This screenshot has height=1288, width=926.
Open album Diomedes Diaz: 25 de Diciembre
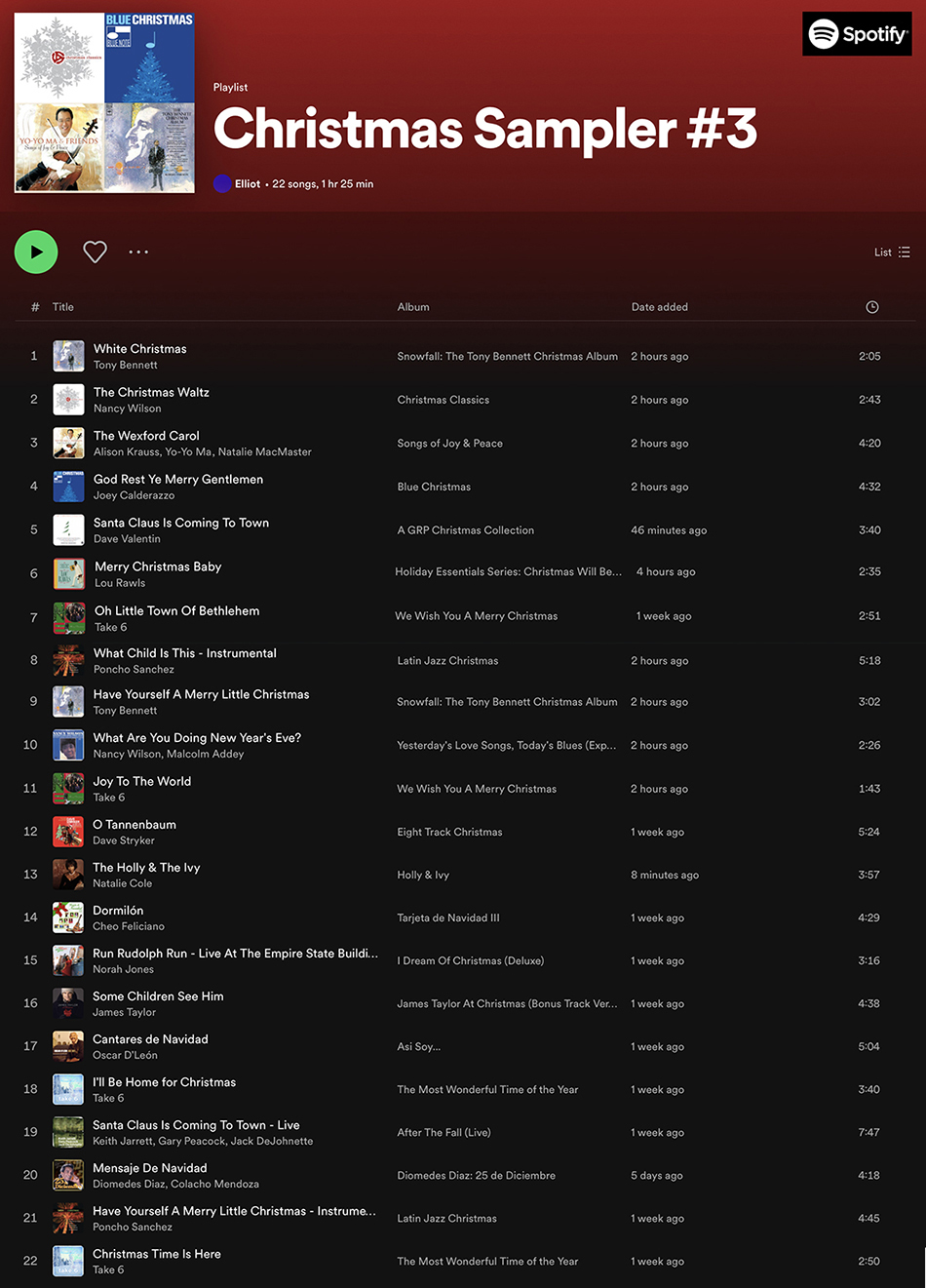(477, 1175)
